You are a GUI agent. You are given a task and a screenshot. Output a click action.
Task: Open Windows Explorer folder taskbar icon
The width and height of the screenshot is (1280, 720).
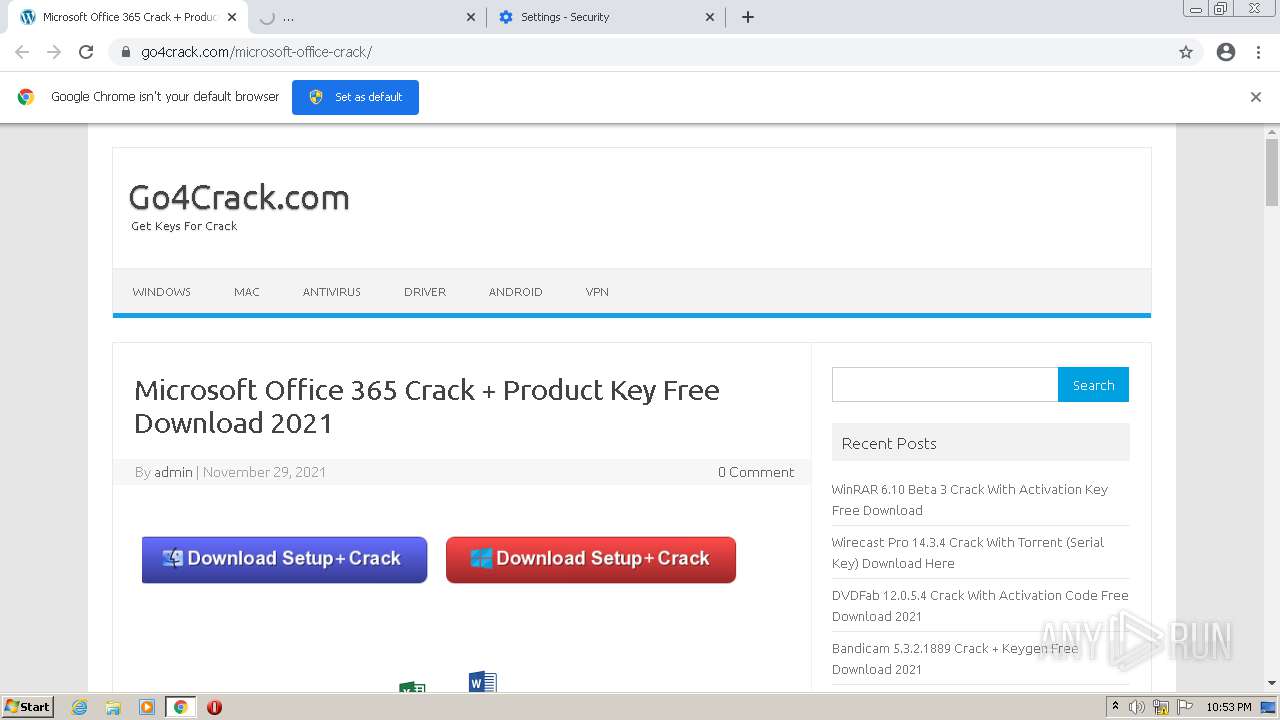[113, 707]
